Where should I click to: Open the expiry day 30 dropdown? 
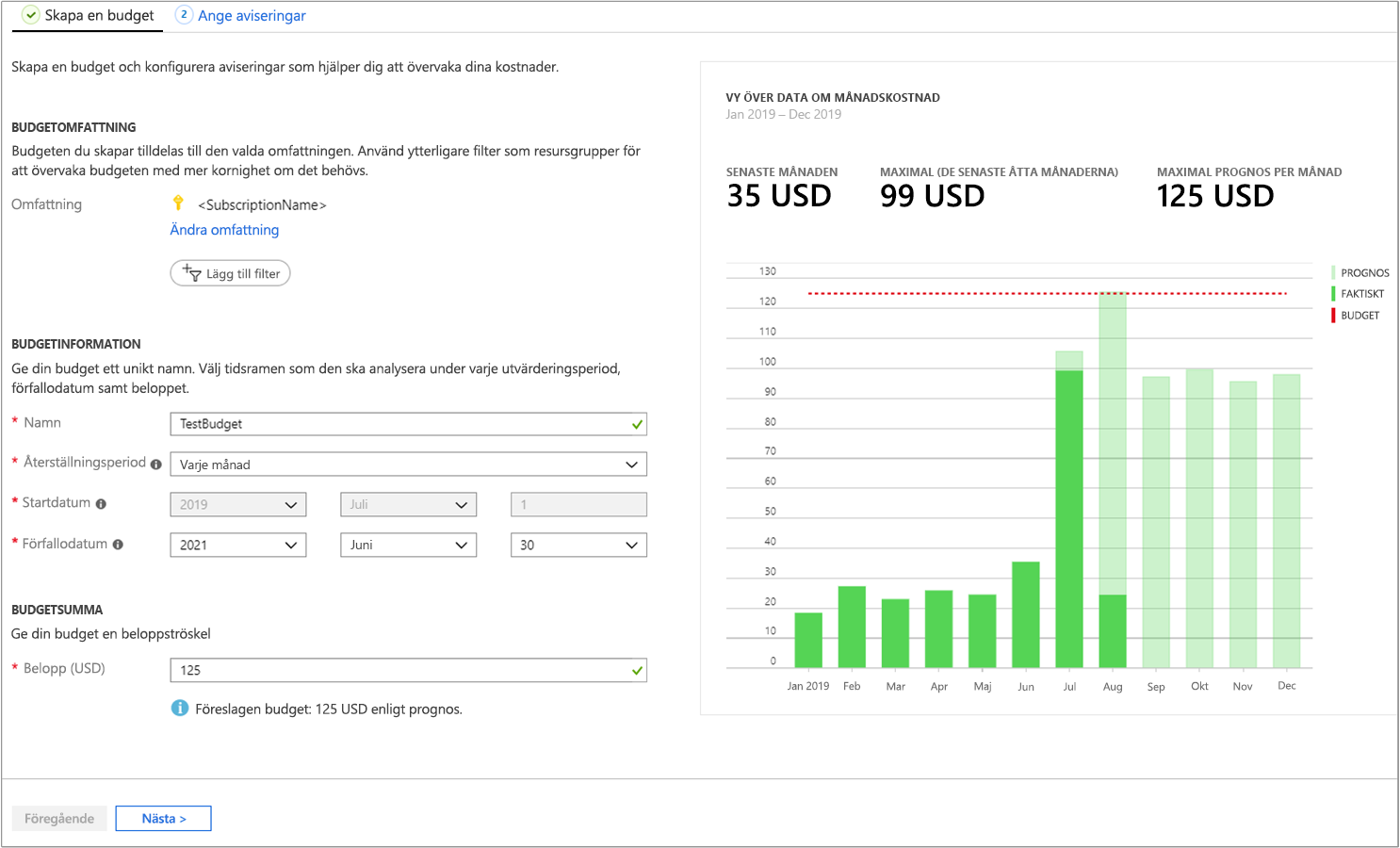click(578, 546)
